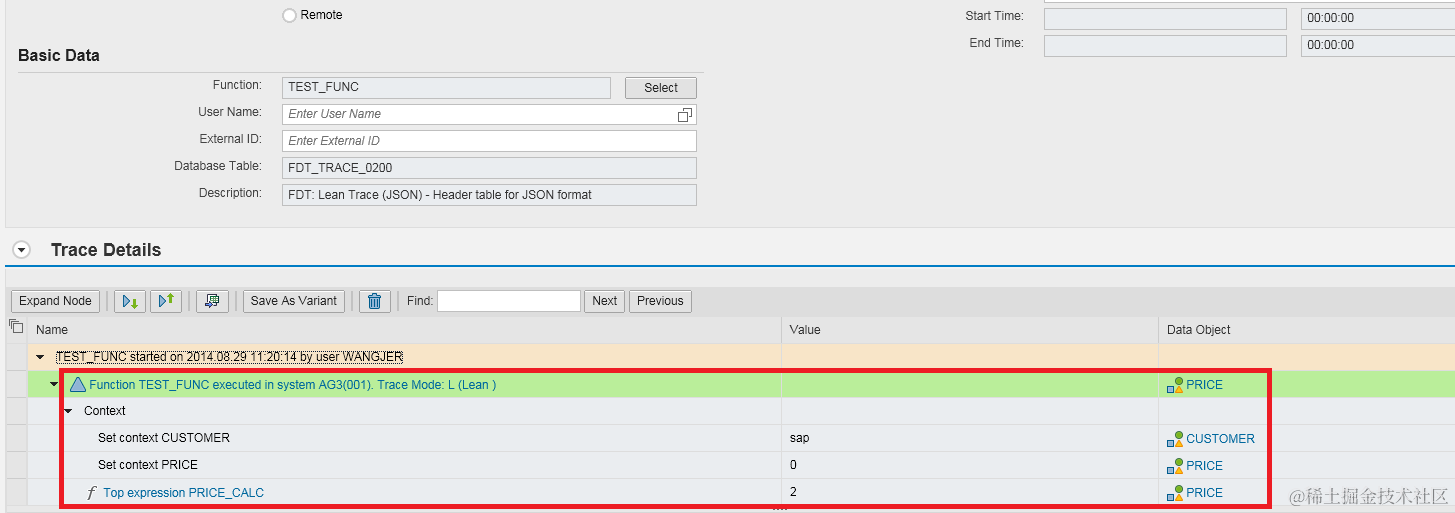This screenshot has height=513, width=1455.
Task: Click the Next find button
Action: point(605,301)
